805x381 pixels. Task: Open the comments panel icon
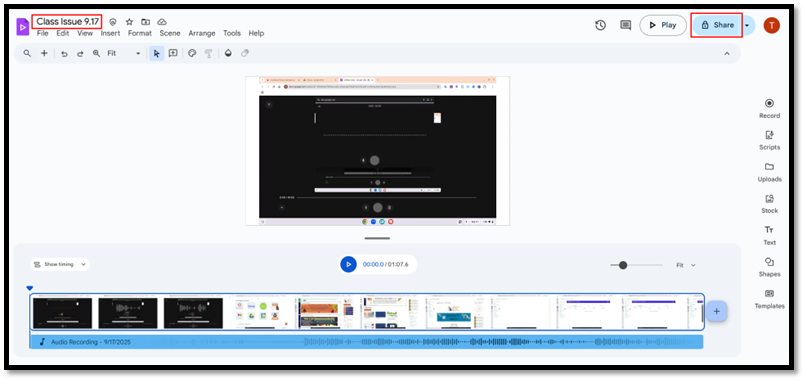(625, 25)
